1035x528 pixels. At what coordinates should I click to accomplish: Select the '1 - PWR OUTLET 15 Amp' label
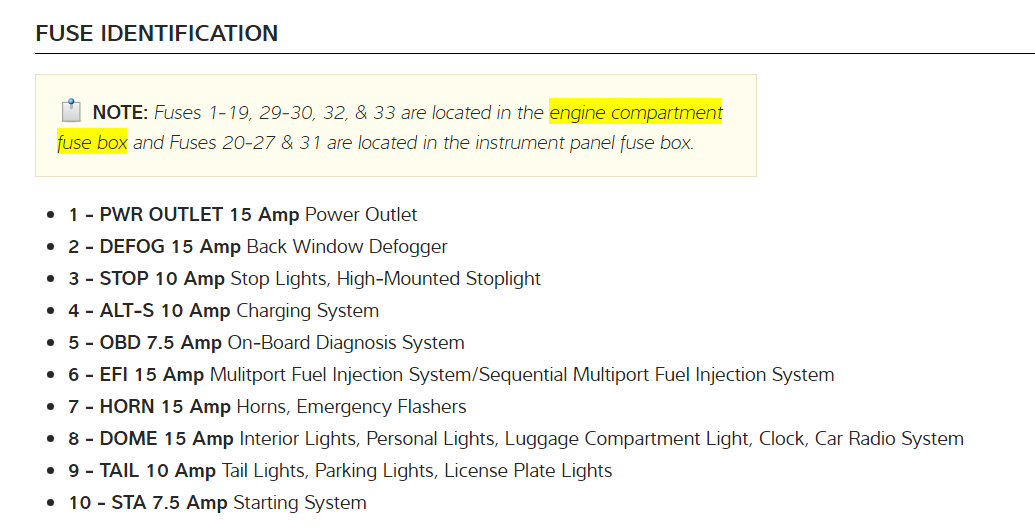[x=184, y=214]
